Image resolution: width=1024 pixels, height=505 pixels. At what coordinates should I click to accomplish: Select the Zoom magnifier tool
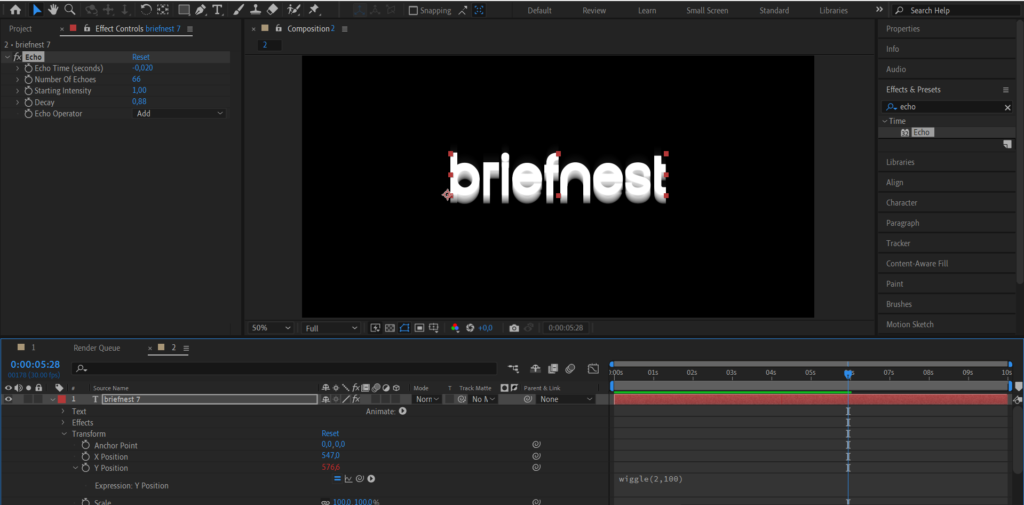pyautogui.click(x=69, y=10)
